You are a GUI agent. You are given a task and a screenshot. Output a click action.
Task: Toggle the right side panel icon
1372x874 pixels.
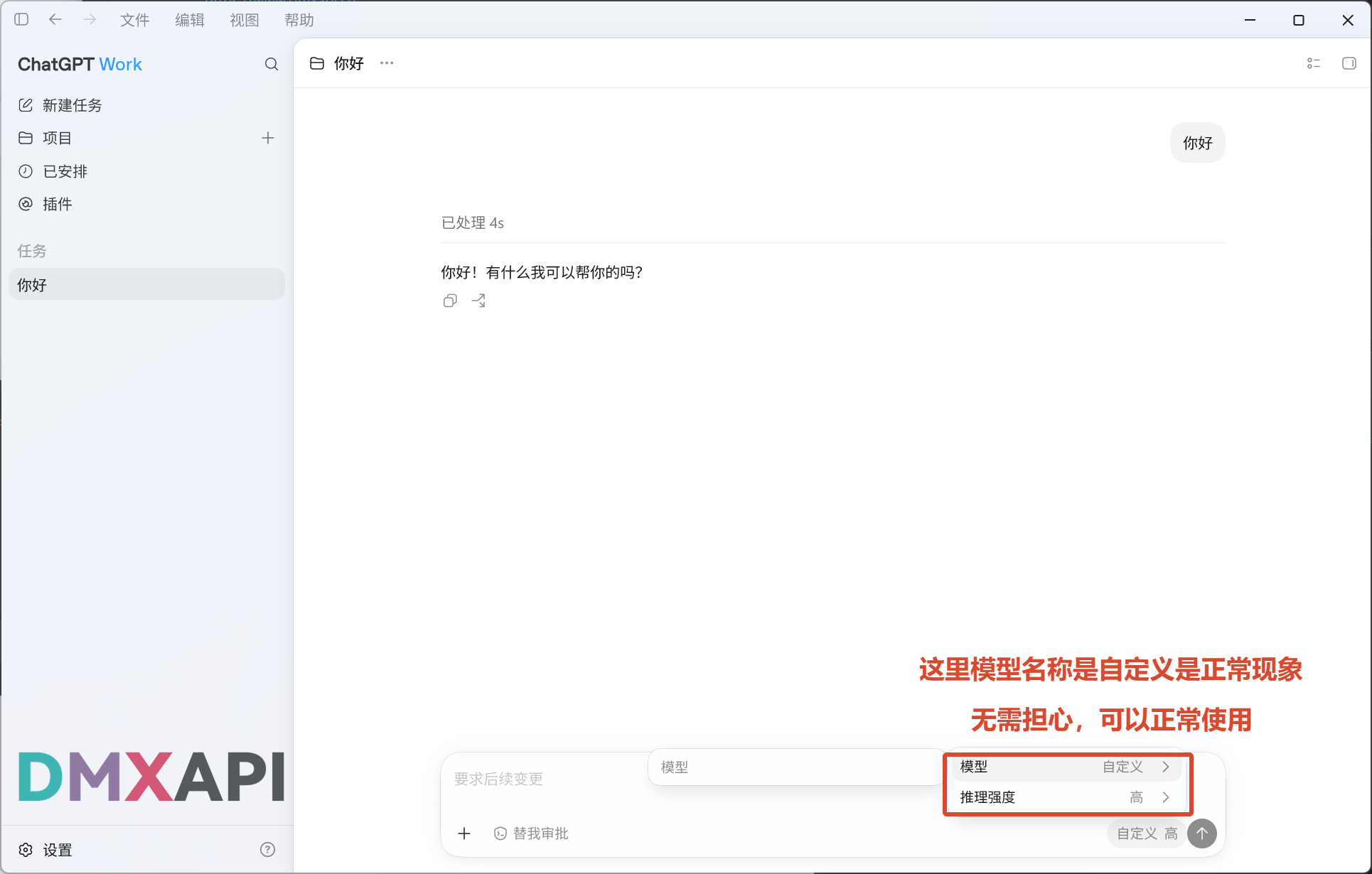[1349, 63]
